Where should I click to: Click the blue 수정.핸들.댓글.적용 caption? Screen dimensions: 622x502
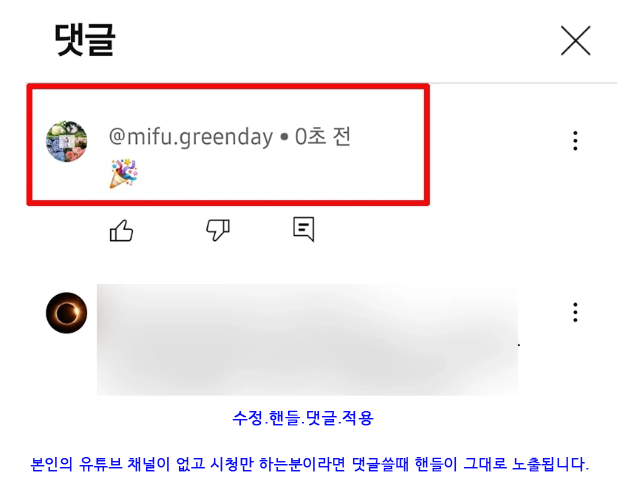303,418
